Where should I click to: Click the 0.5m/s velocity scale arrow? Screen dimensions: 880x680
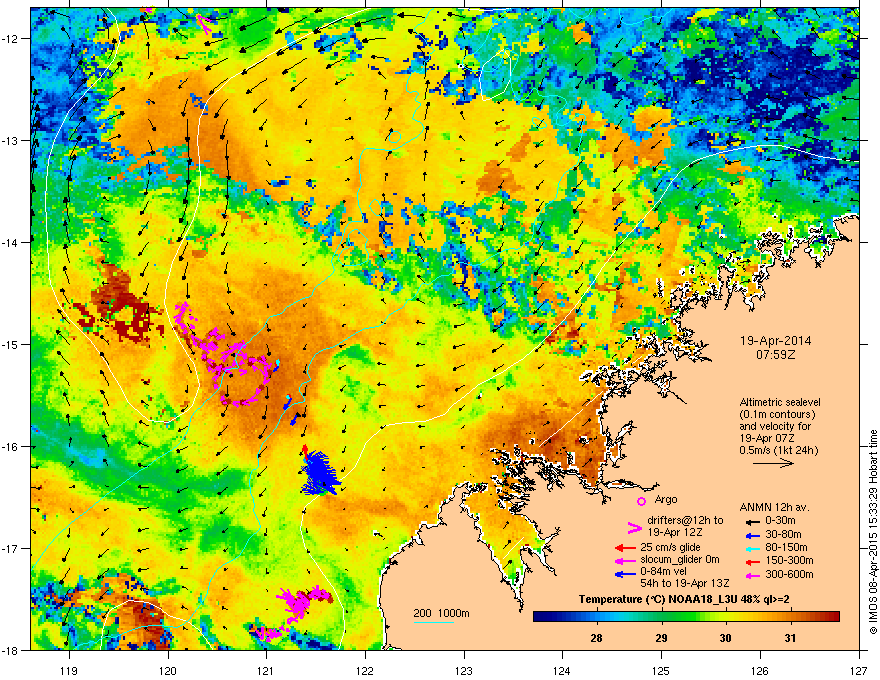773,463
